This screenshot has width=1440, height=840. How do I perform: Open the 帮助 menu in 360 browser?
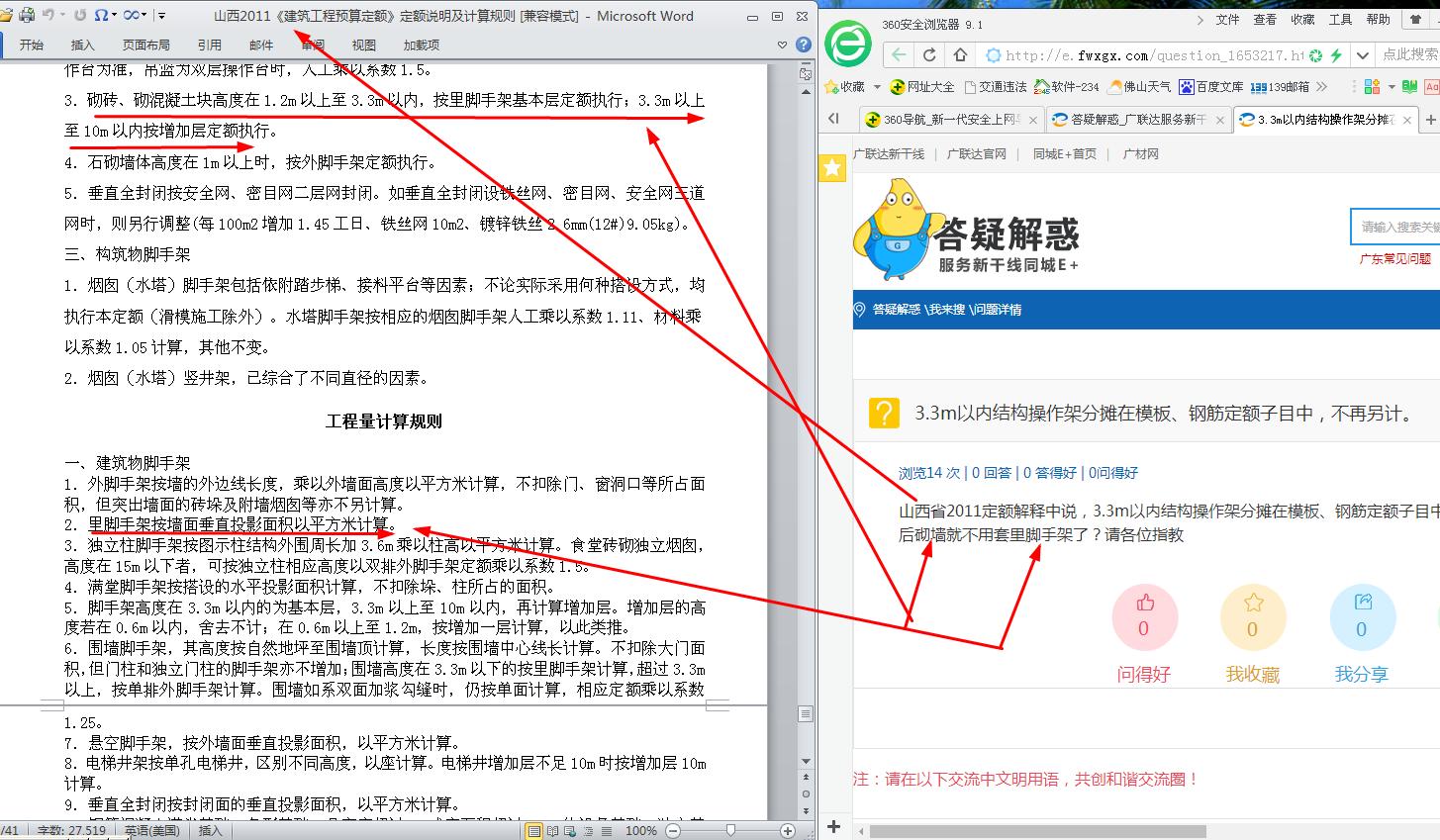coord(1378,19)
